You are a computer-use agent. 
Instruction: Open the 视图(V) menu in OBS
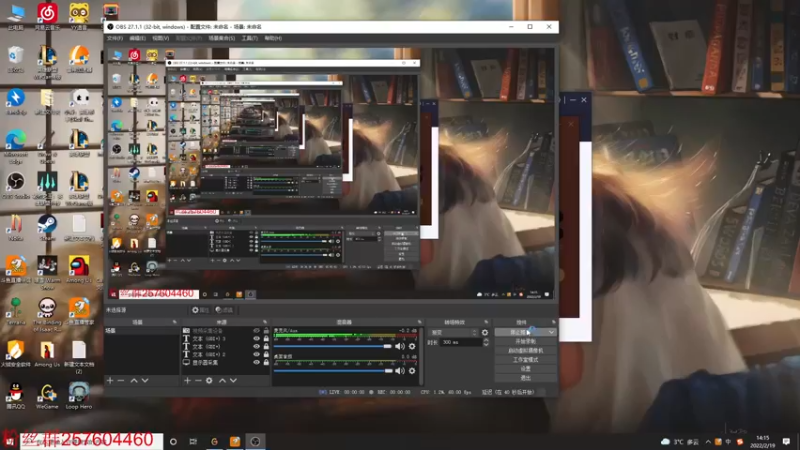(x=160, y=38)
